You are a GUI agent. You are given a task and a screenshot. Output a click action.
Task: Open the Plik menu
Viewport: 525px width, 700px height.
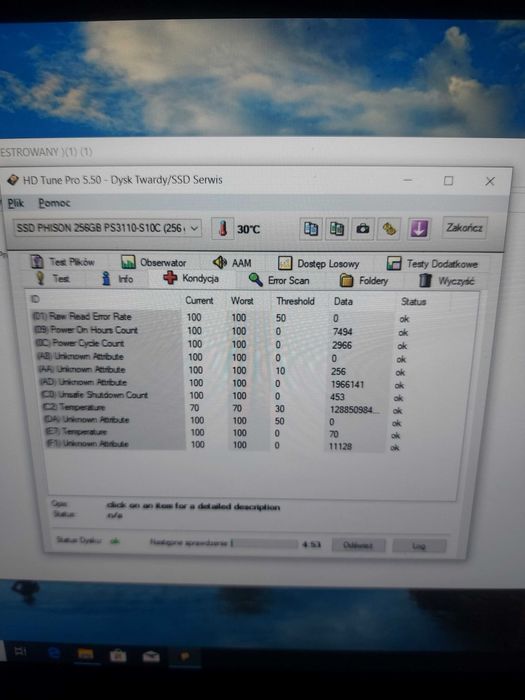[16, 203]
